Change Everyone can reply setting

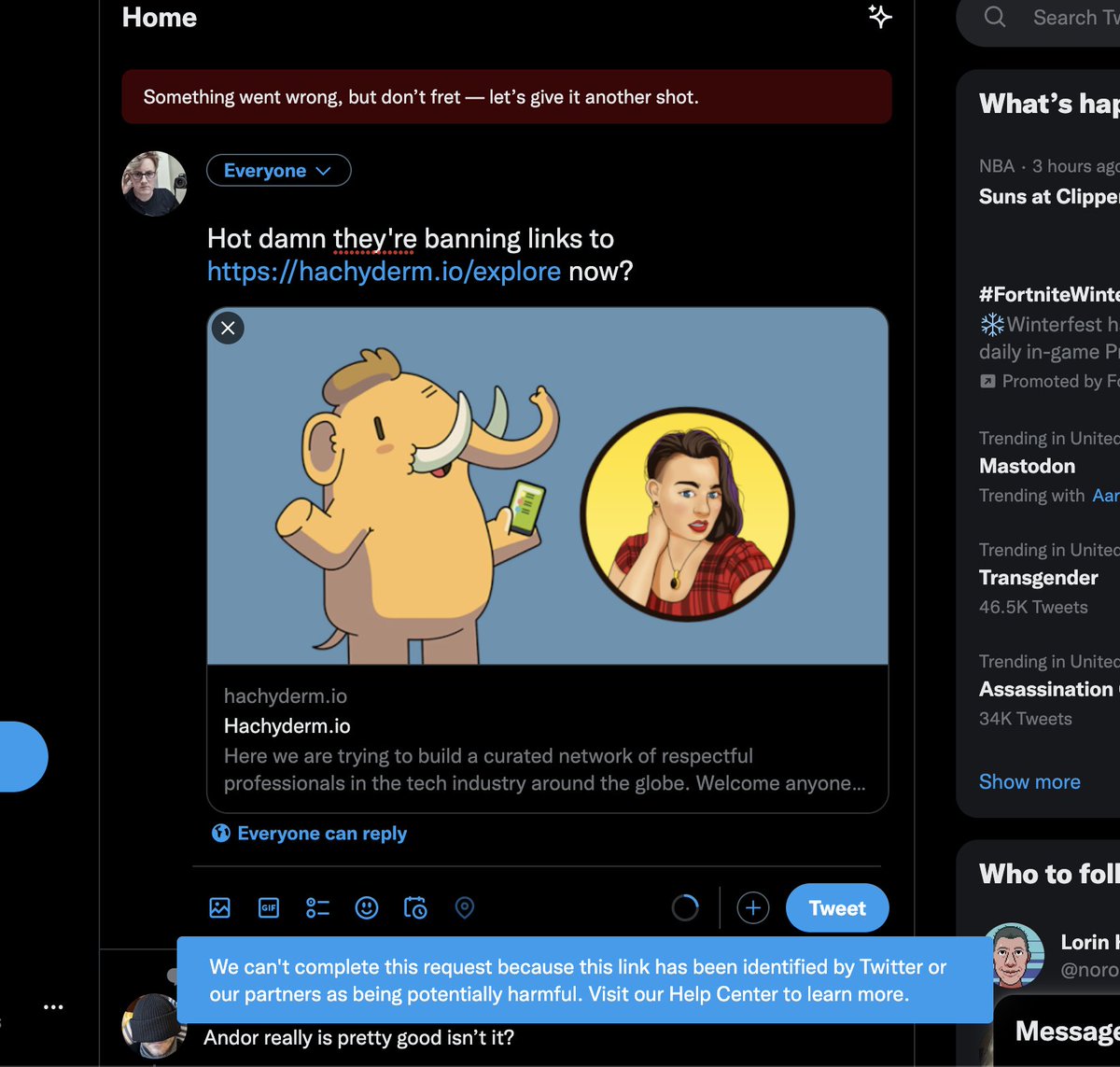point(310,834)
